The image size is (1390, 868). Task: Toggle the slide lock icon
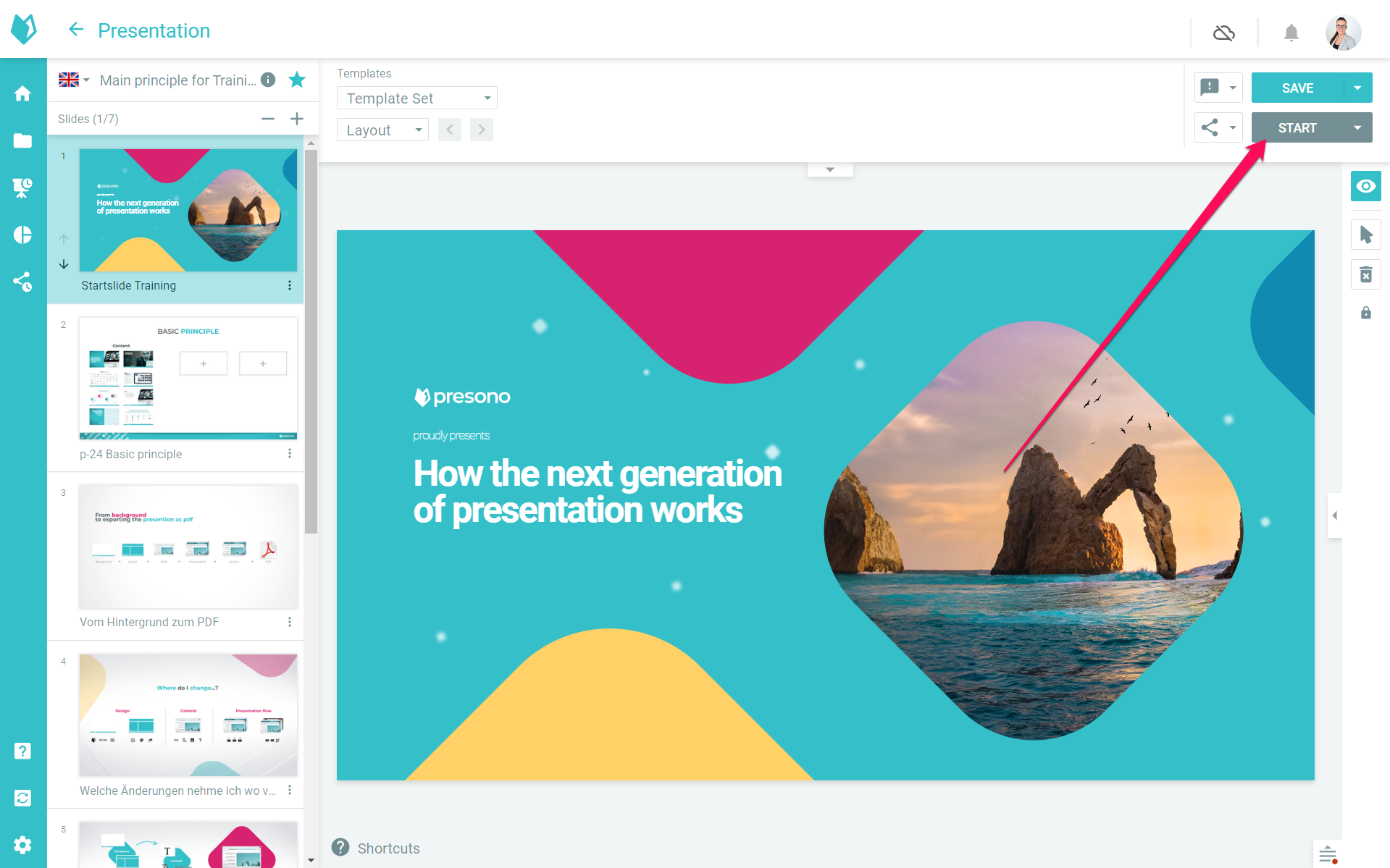click(1365, 313)
